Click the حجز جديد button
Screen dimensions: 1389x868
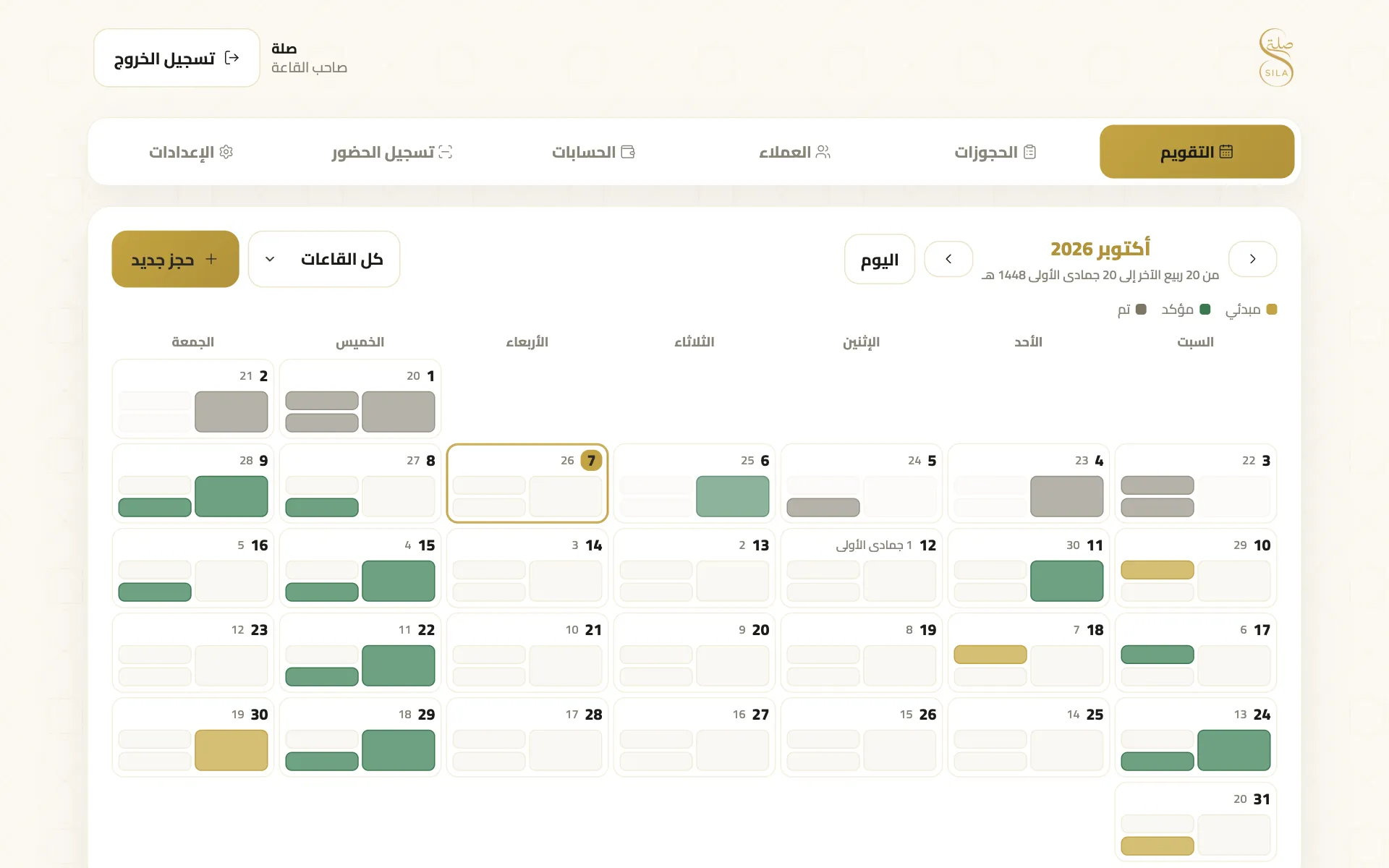[x=175, y=259]
